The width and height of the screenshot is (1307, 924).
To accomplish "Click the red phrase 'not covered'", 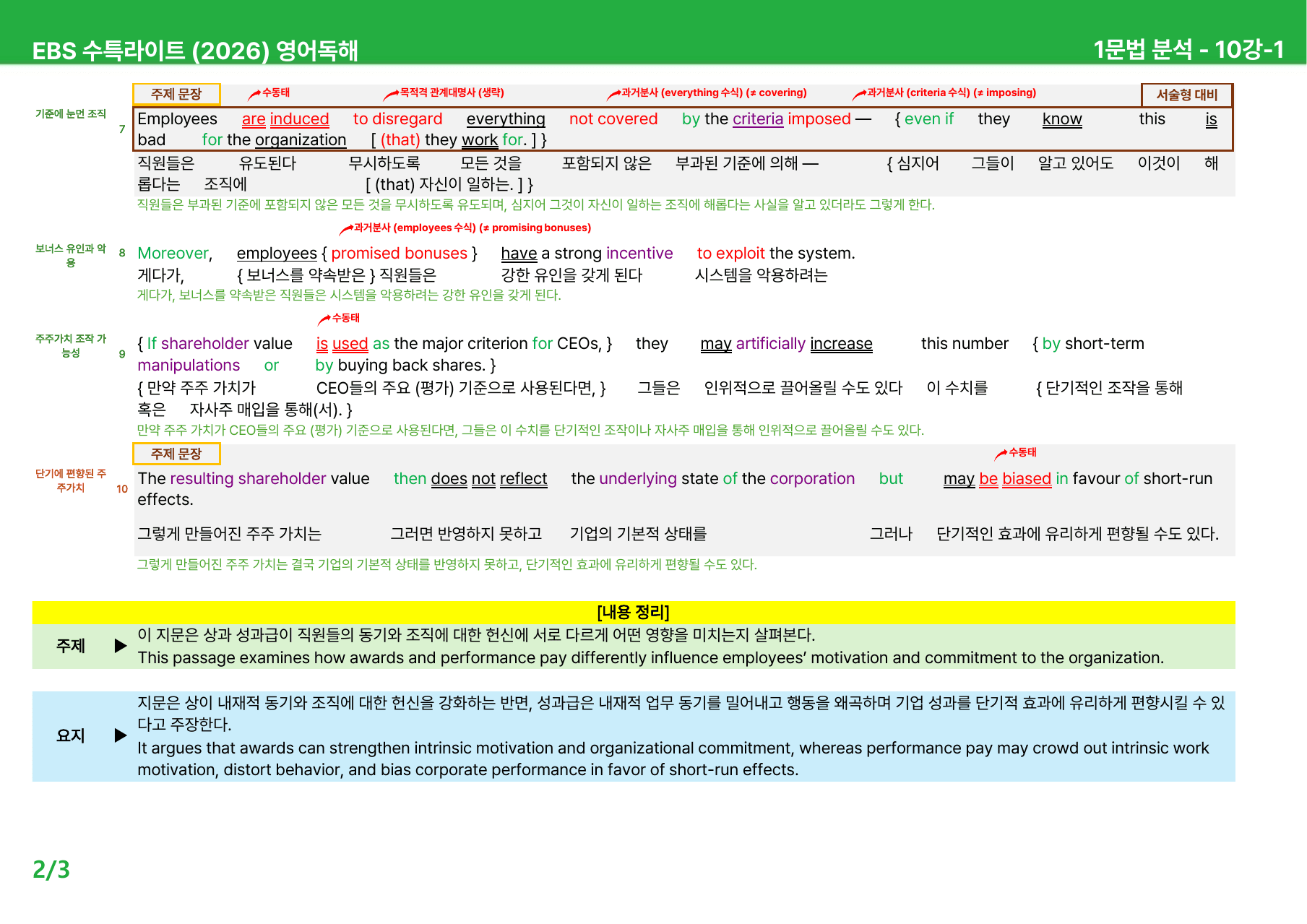I will [x=613, y=119].
